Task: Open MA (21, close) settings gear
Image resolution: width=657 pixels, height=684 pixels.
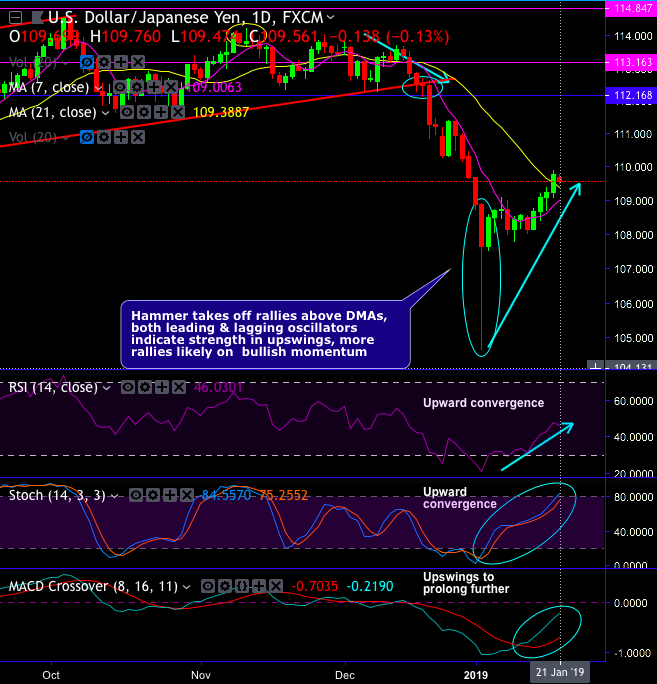Action: tap(144, 113)
